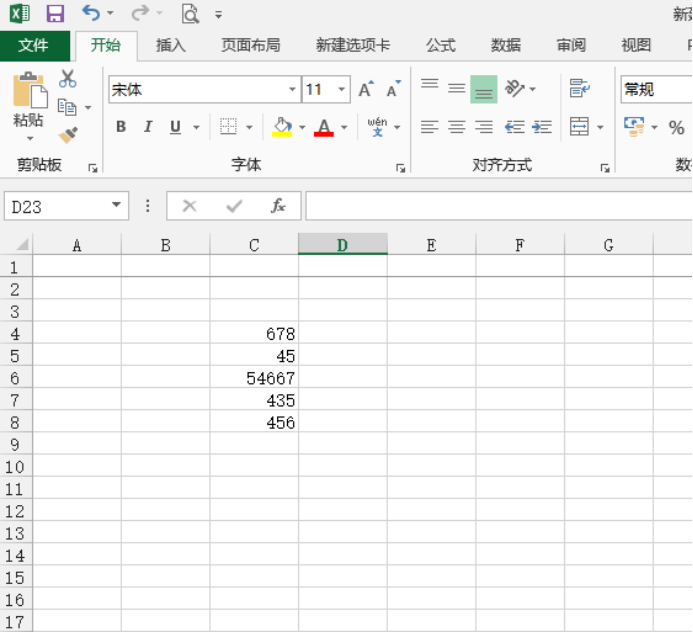Viewport: 693px width, 632px height.
Task: Click the Cut scissors icon
Action: tap(68, 79)
